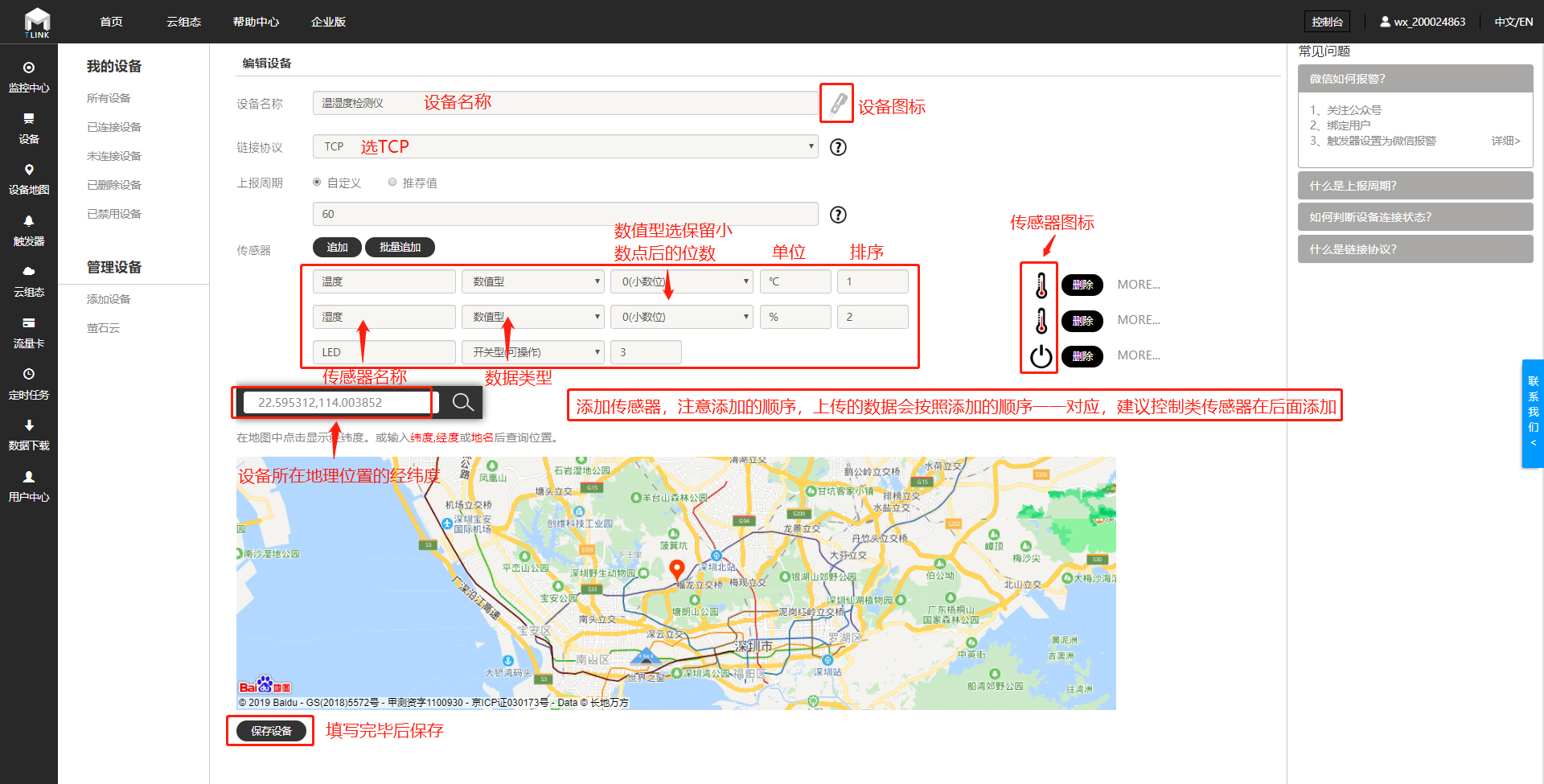
Task: Expand the 什么是上报周期? FAQ
Action: (x=1415, y=186)
